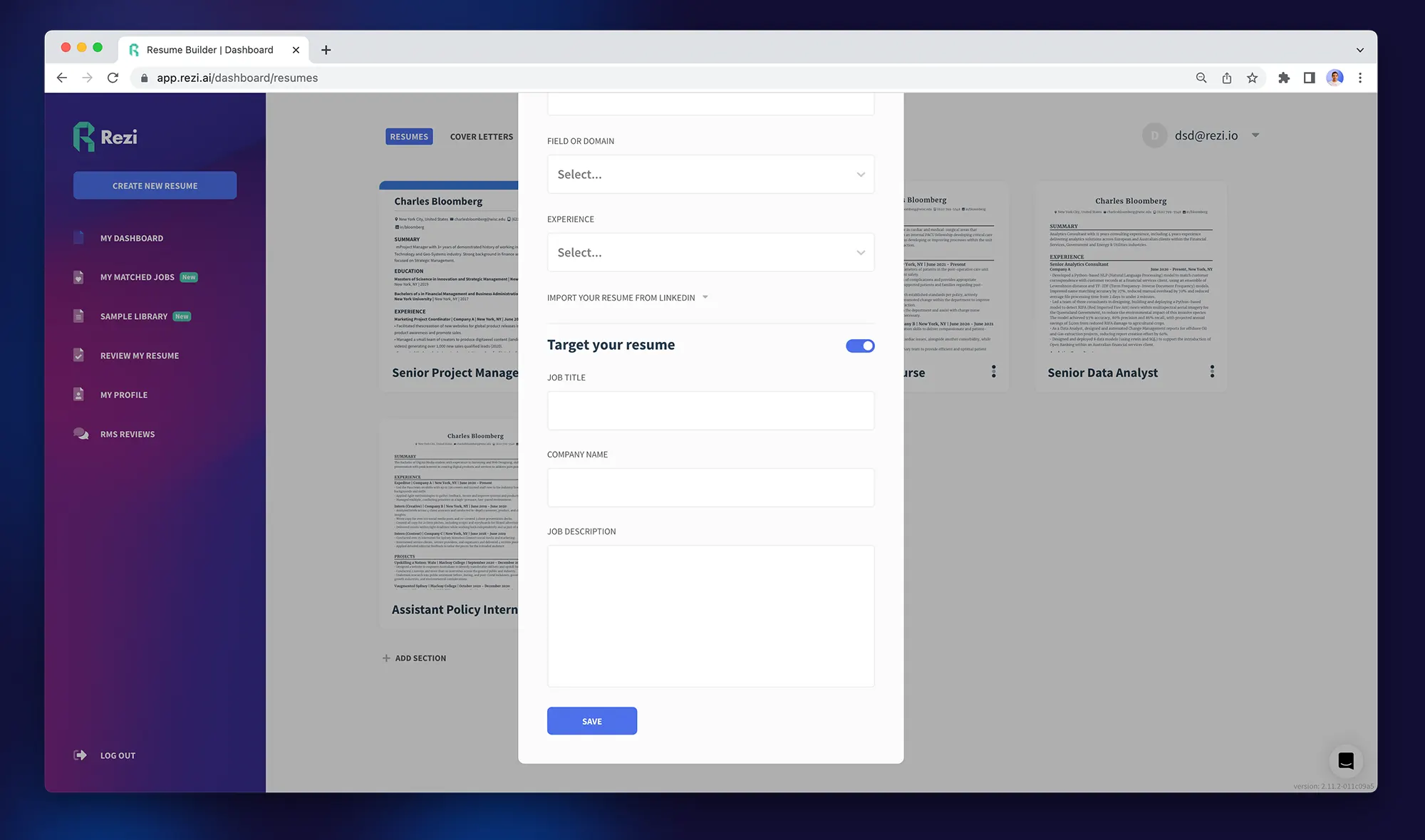Click into the Job Description text area

[710, 616]
